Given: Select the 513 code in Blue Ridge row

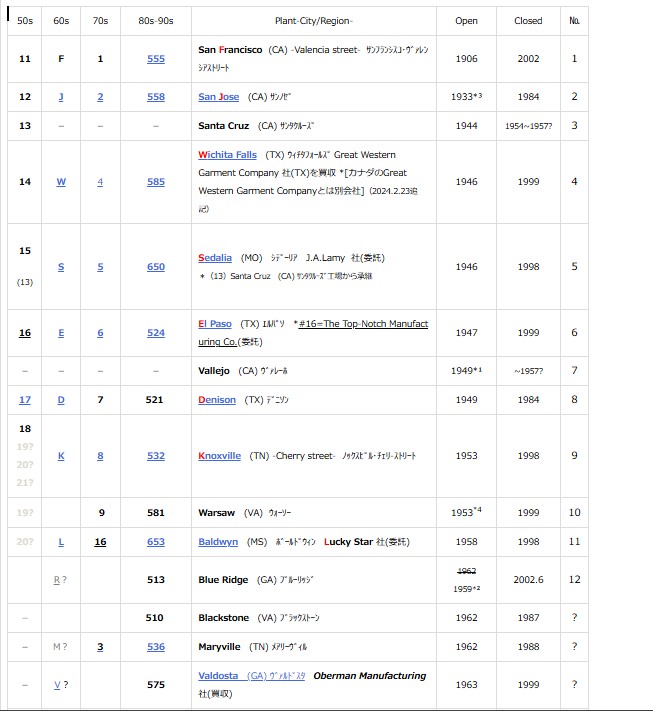Looking at the screenshot, I should pos(156,580).
